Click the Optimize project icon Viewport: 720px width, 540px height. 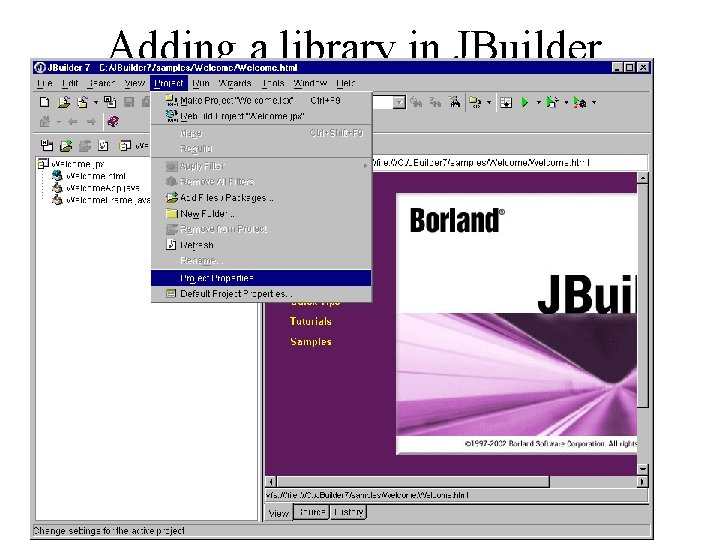[580, 102]
